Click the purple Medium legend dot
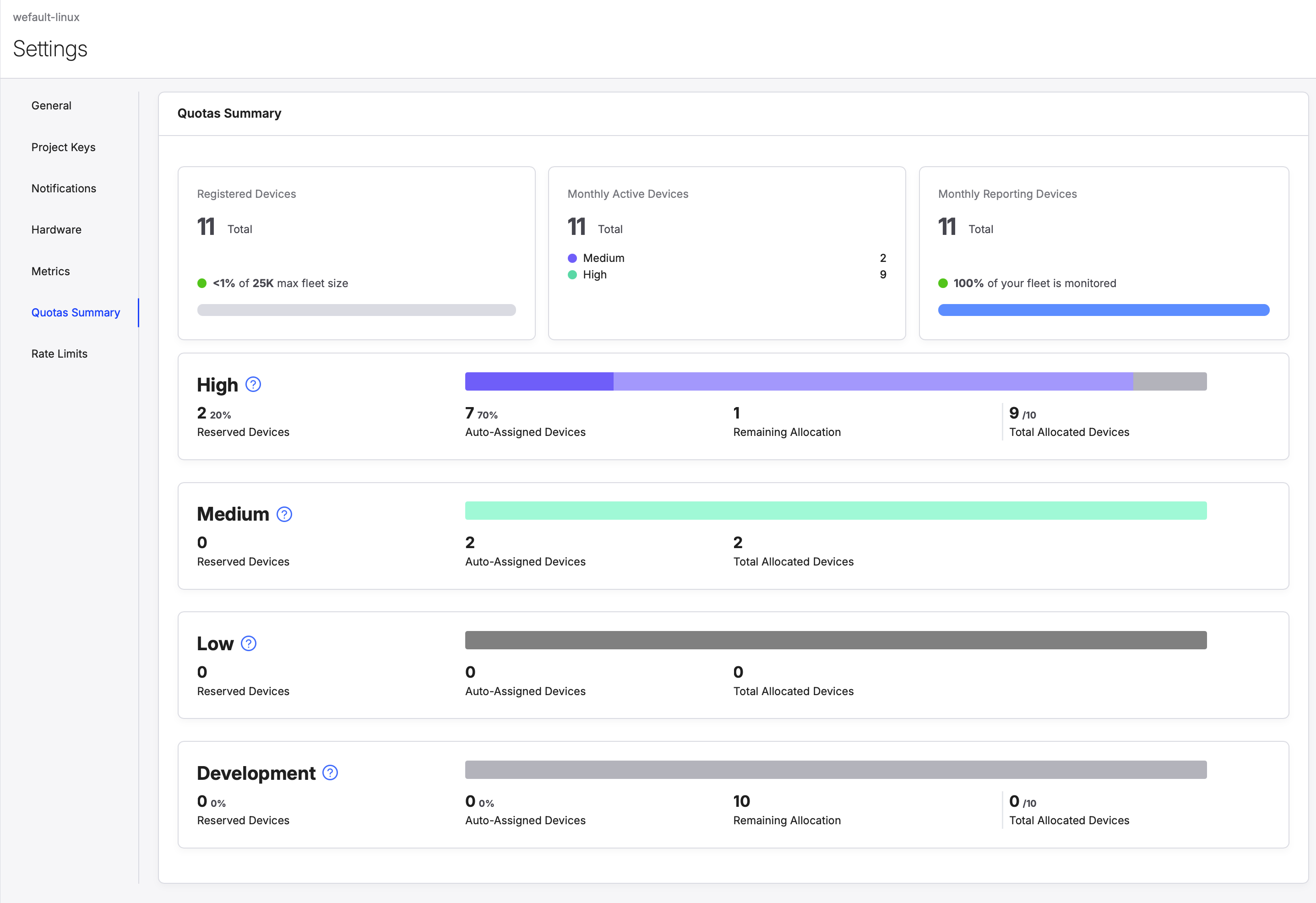The image size is (1316, 903). [x=572, y=258]
